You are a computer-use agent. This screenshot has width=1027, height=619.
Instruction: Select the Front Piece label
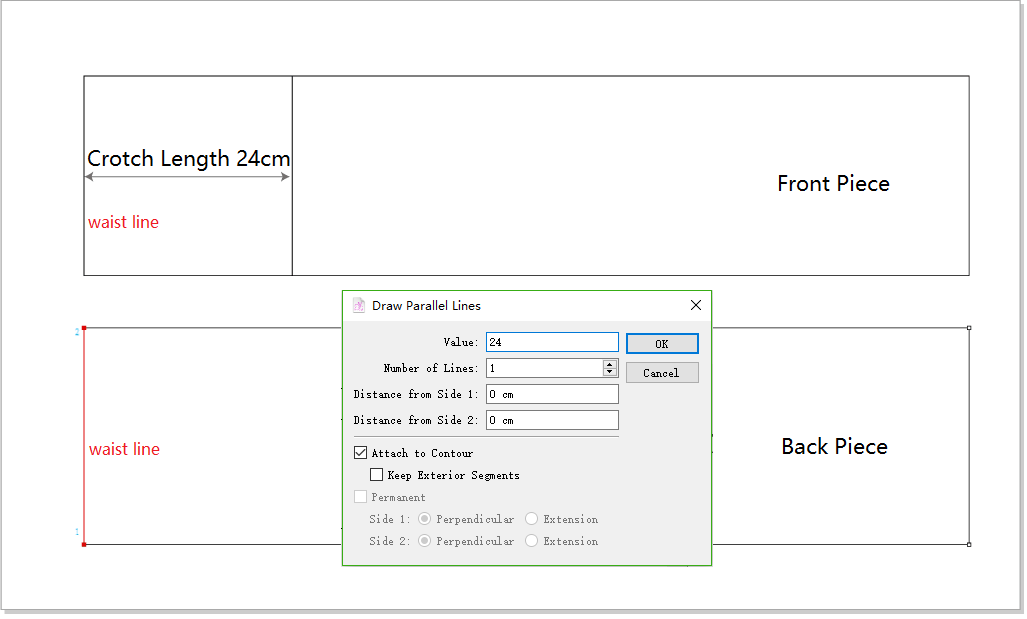click(x=833, y=184)
